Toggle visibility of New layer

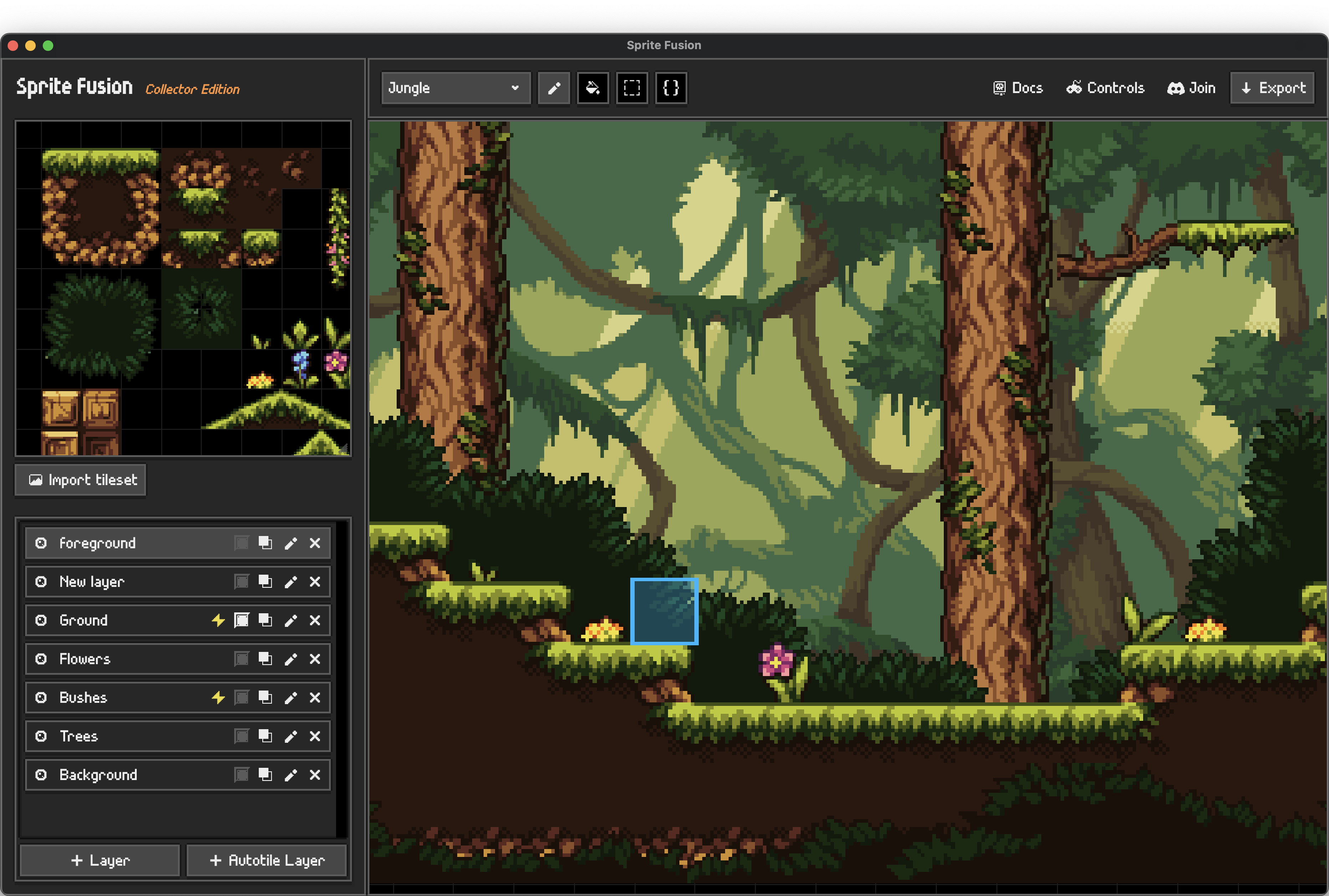click(41, 582)
